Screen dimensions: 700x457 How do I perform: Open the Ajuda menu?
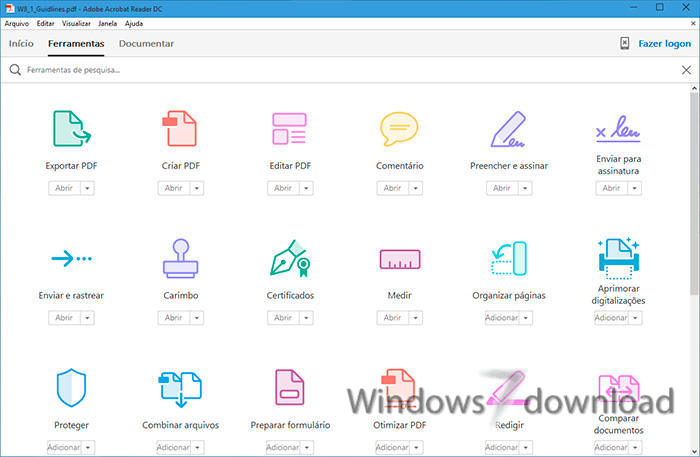point(133,24)
